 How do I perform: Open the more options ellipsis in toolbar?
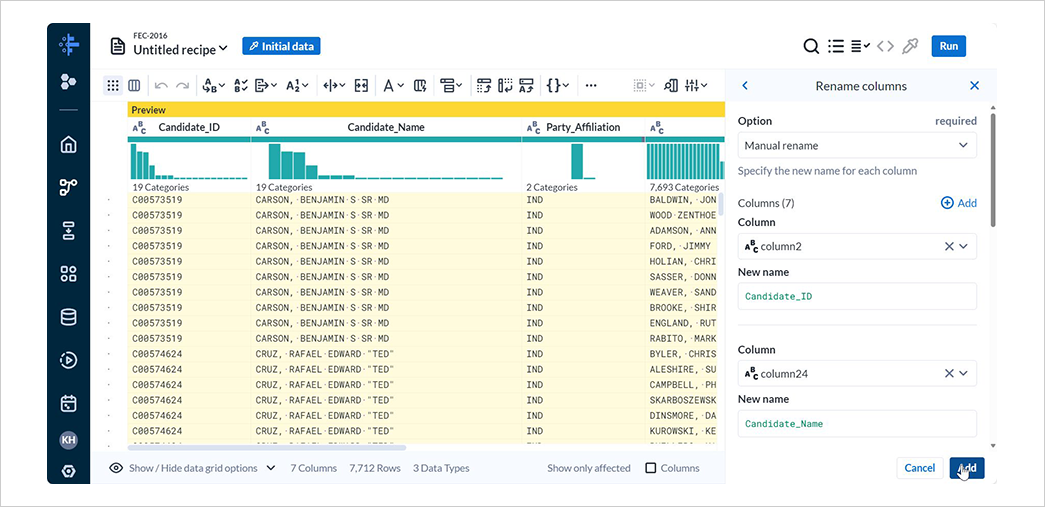tap(590, 85)
